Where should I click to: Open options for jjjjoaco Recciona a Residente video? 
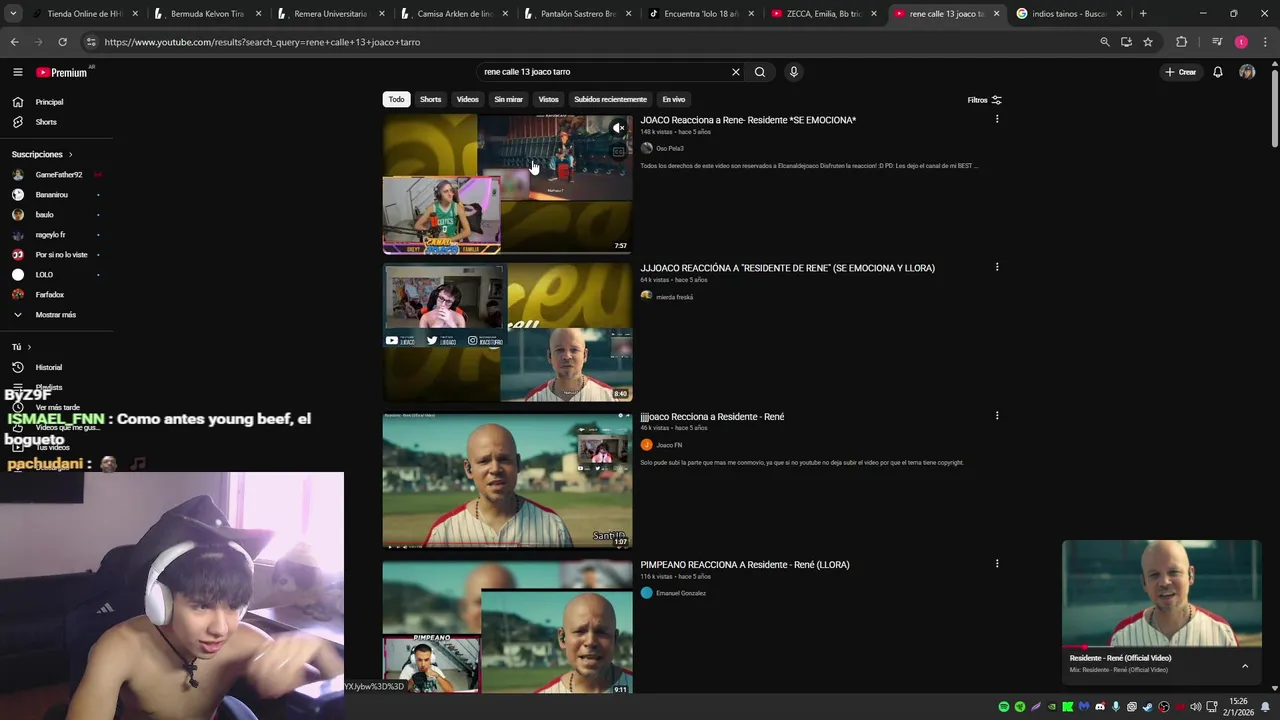point(997,415)
